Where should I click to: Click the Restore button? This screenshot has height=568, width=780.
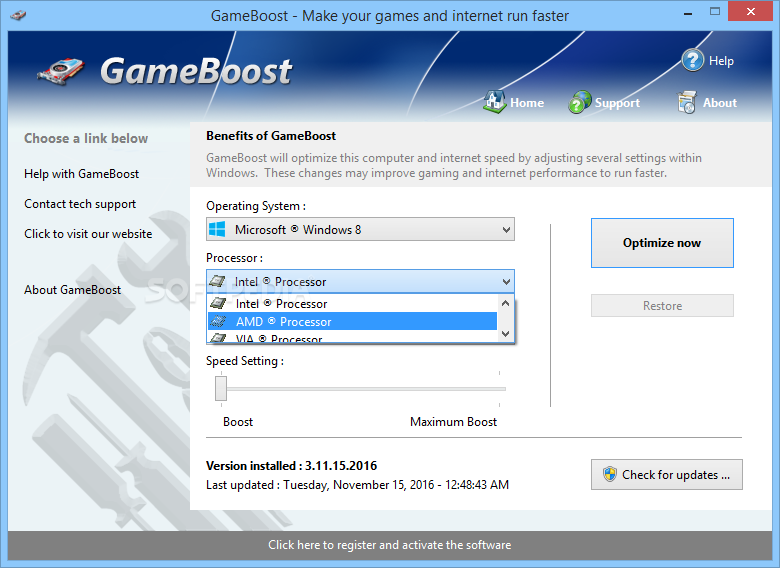[x=662, y=305]
